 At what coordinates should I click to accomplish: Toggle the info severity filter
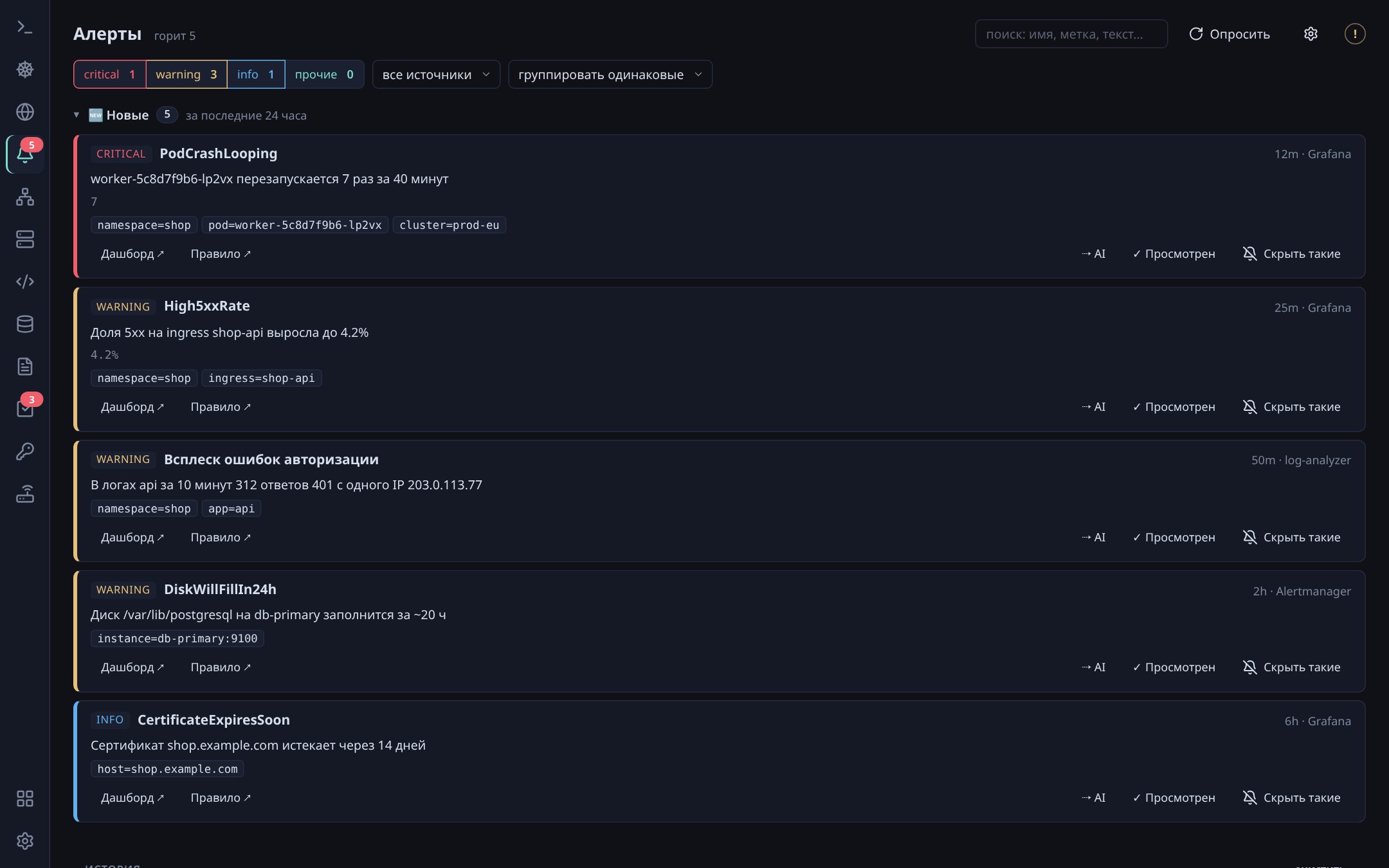tap(256, 75)
